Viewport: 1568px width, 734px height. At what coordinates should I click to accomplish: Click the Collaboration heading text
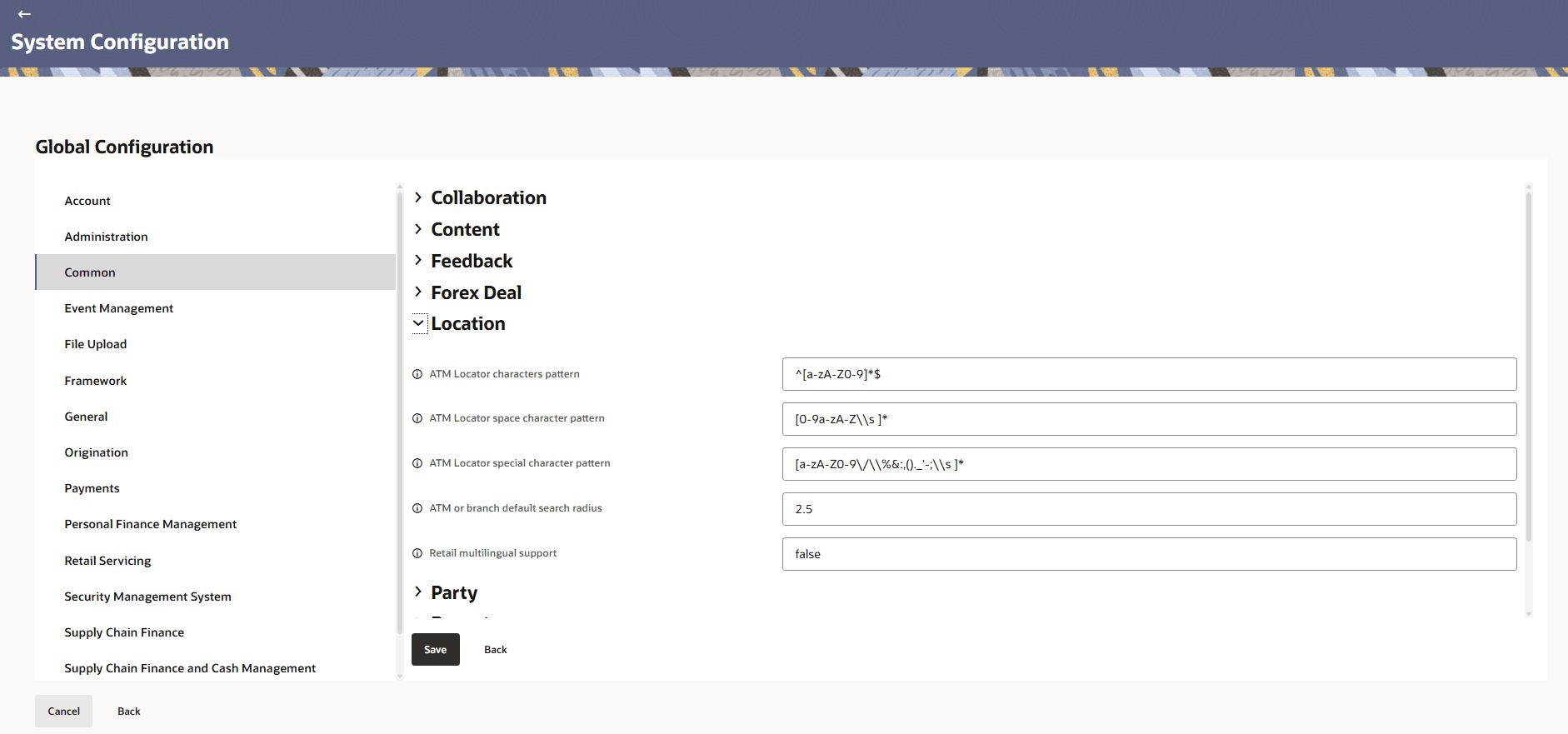point(489,197)
